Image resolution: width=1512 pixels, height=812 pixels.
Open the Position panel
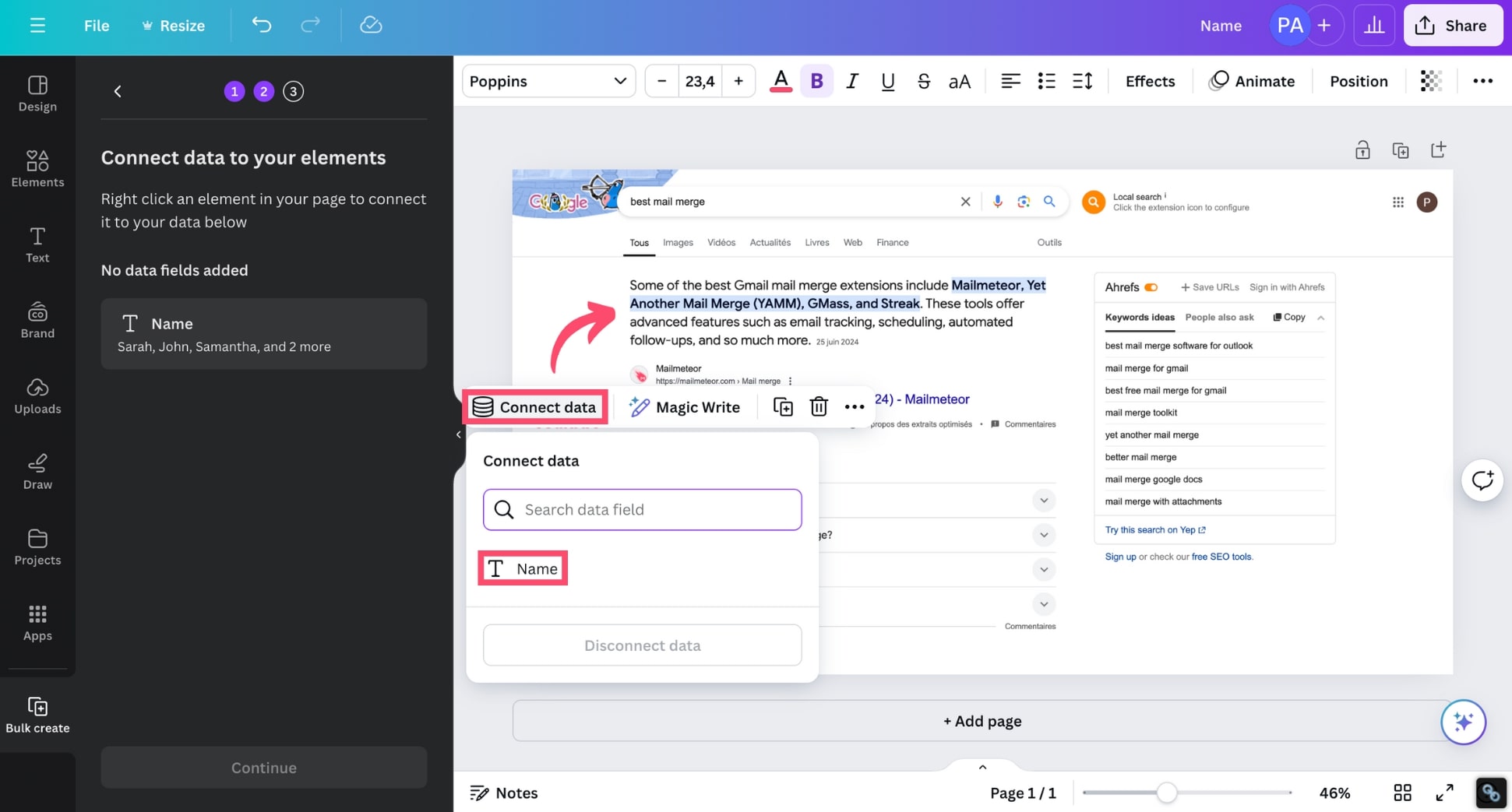[1359, 81]
